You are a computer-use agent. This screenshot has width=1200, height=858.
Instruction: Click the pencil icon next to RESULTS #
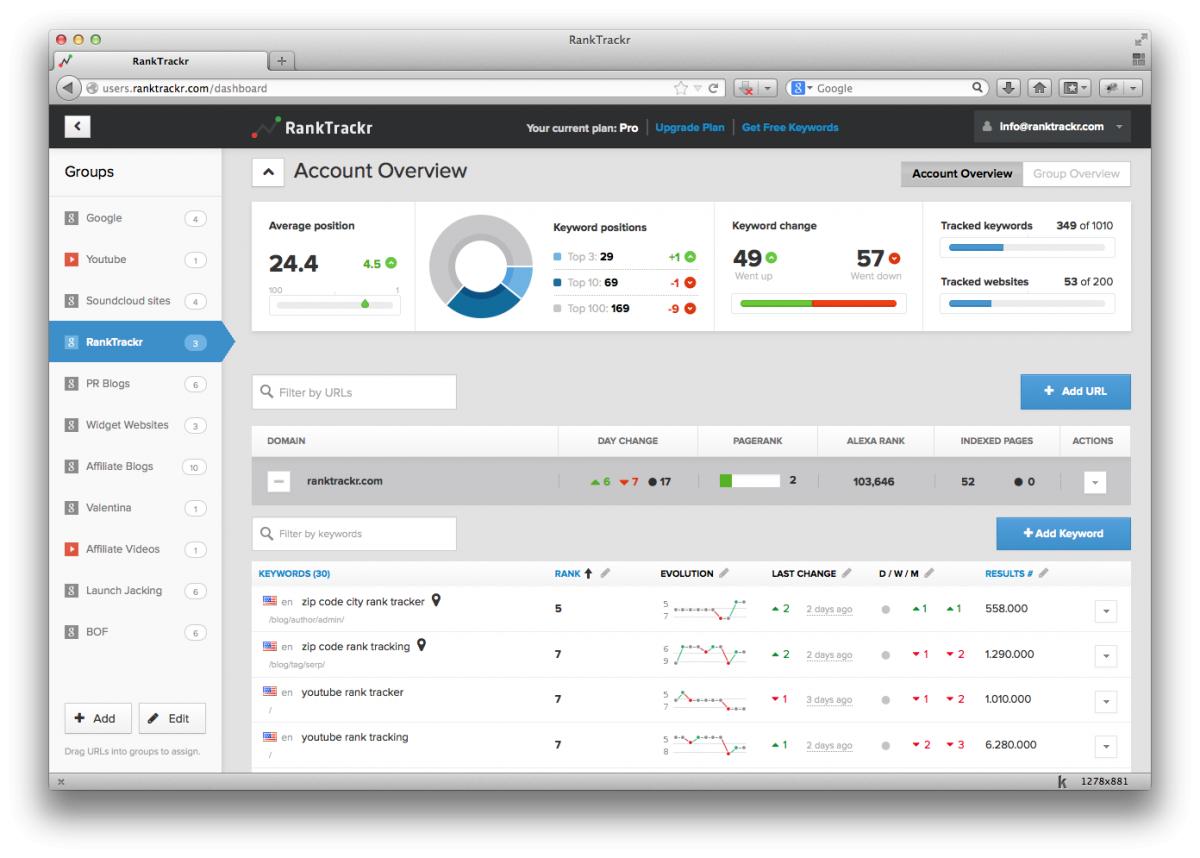coord(1044,573)
